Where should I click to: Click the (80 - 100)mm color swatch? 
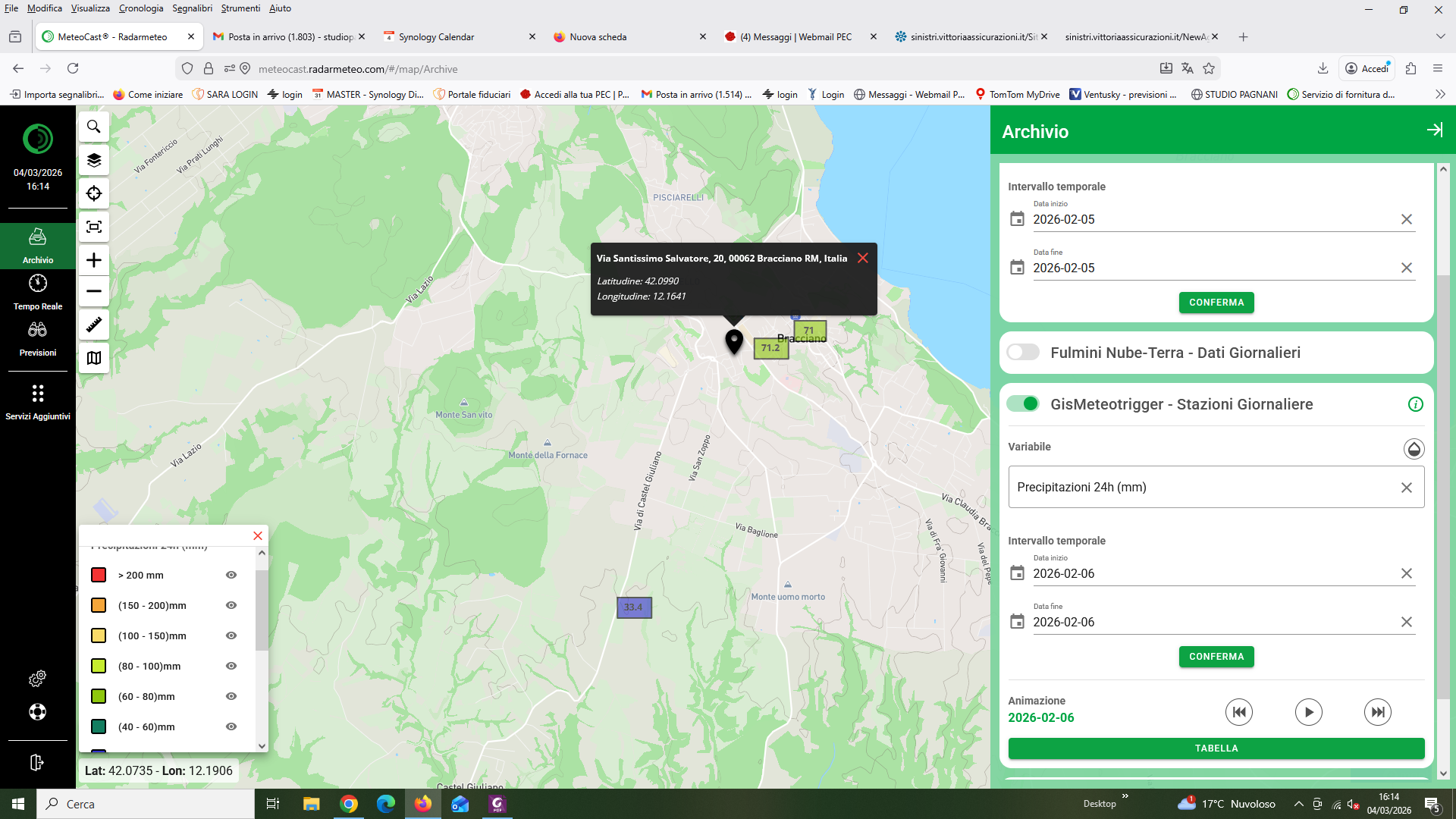point(99,666)
